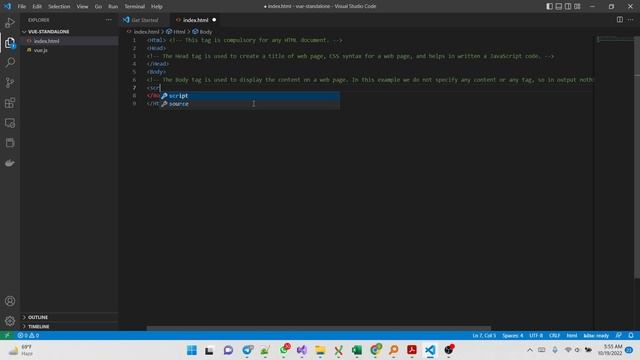Toggle primary side bar layout icon

pos(549,6)
